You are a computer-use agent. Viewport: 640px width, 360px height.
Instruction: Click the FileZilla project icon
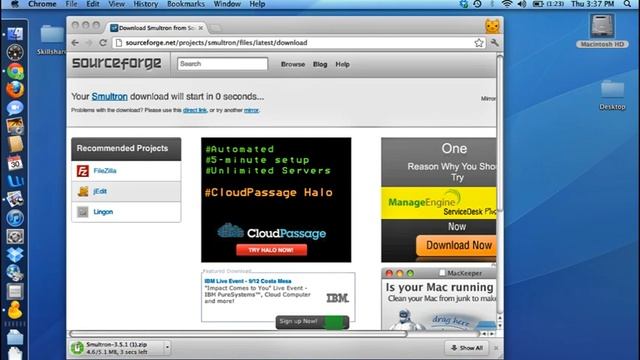(83, 171)
